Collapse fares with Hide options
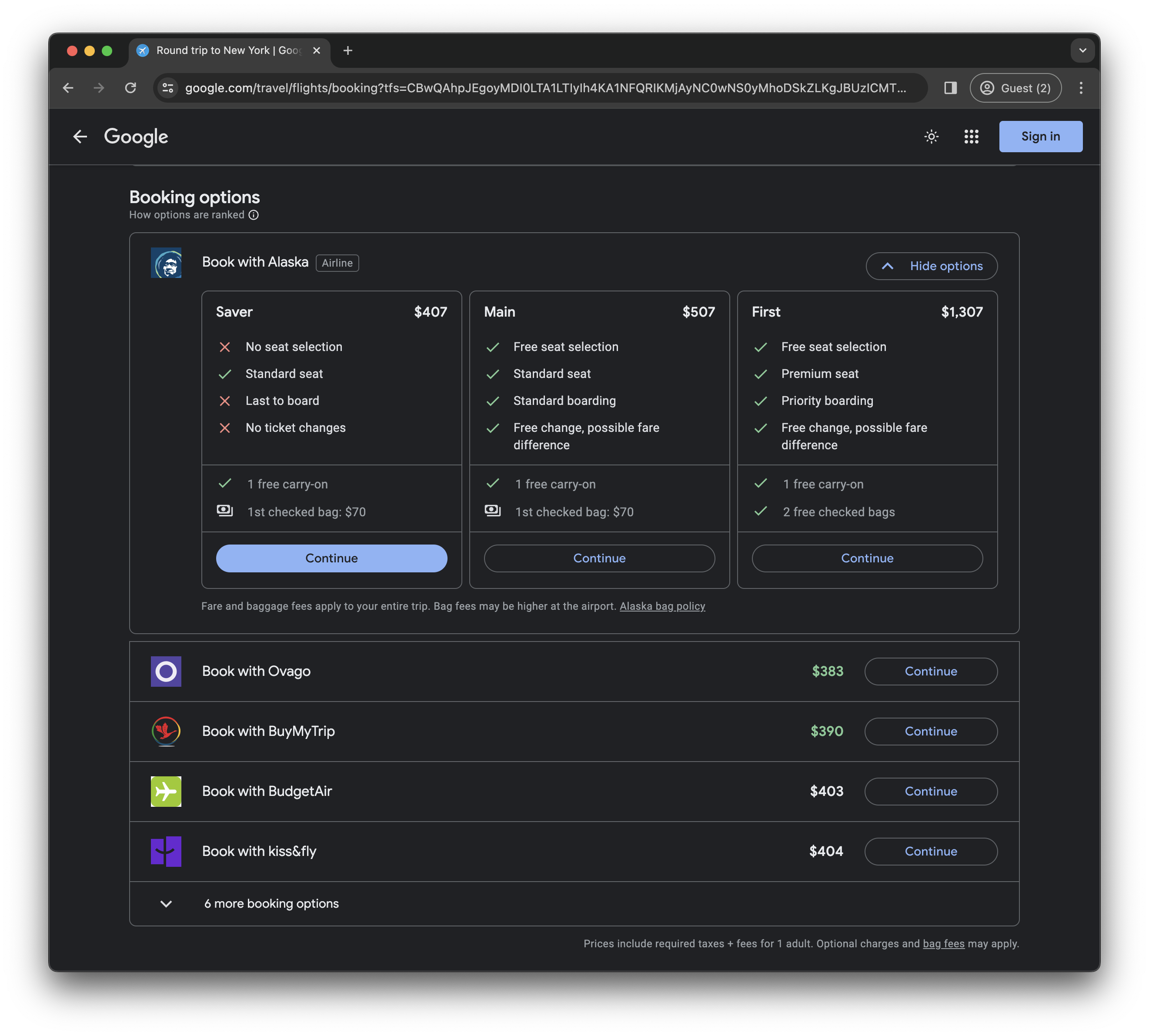Screen dimensions: 1149x1036 pos(931,267)
